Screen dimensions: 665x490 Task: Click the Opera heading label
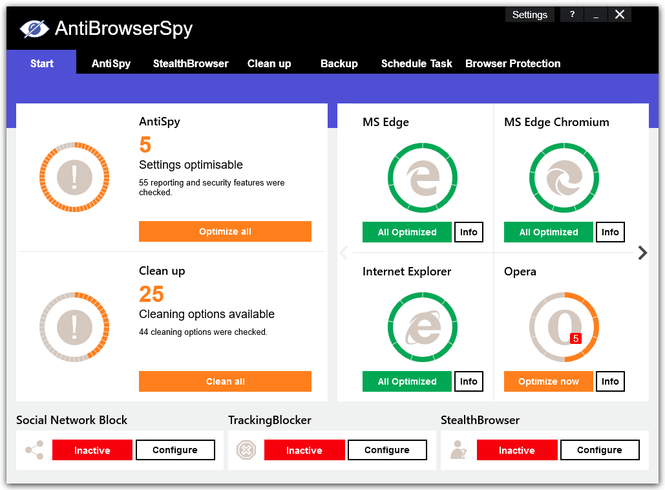(520, 272)
